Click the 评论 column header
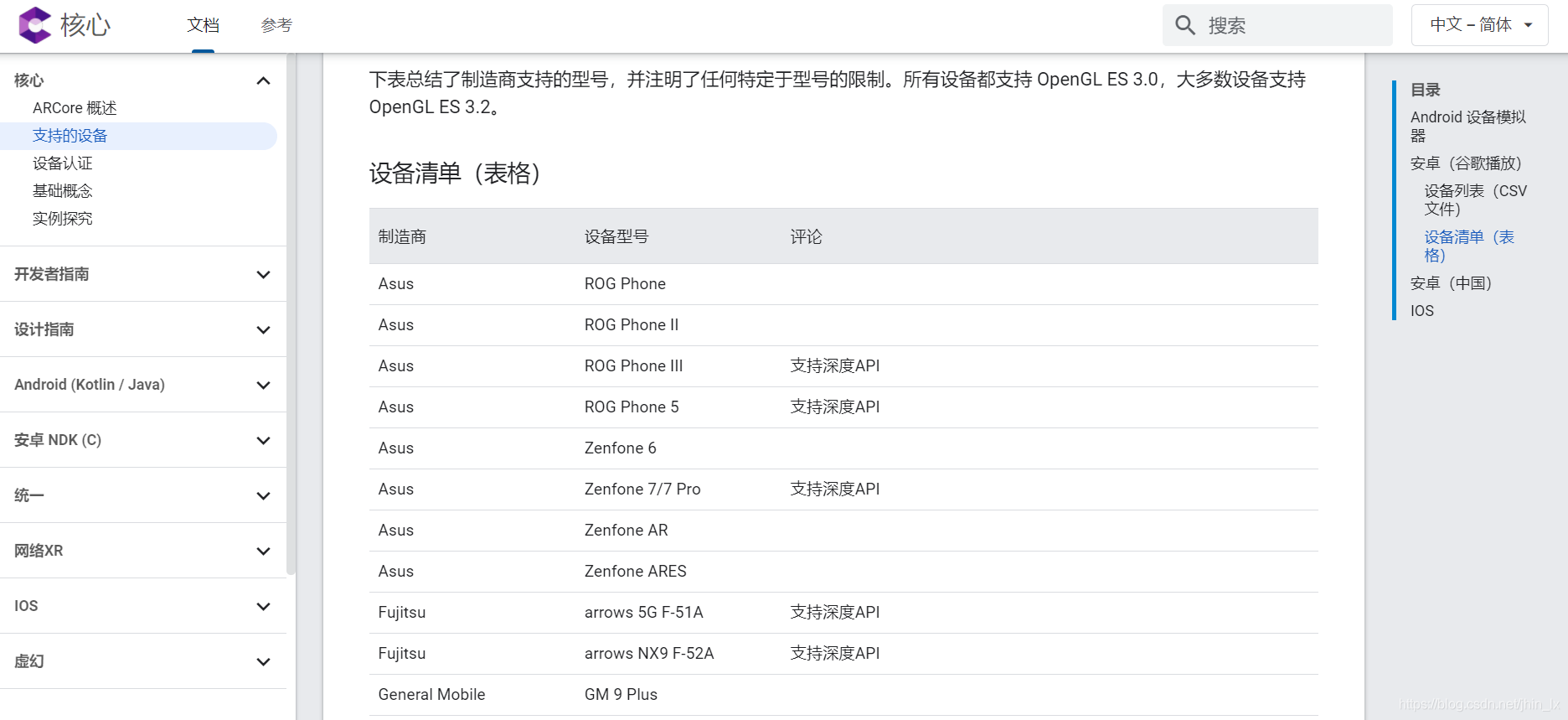 pyautogui.click(x=806, y=237)
